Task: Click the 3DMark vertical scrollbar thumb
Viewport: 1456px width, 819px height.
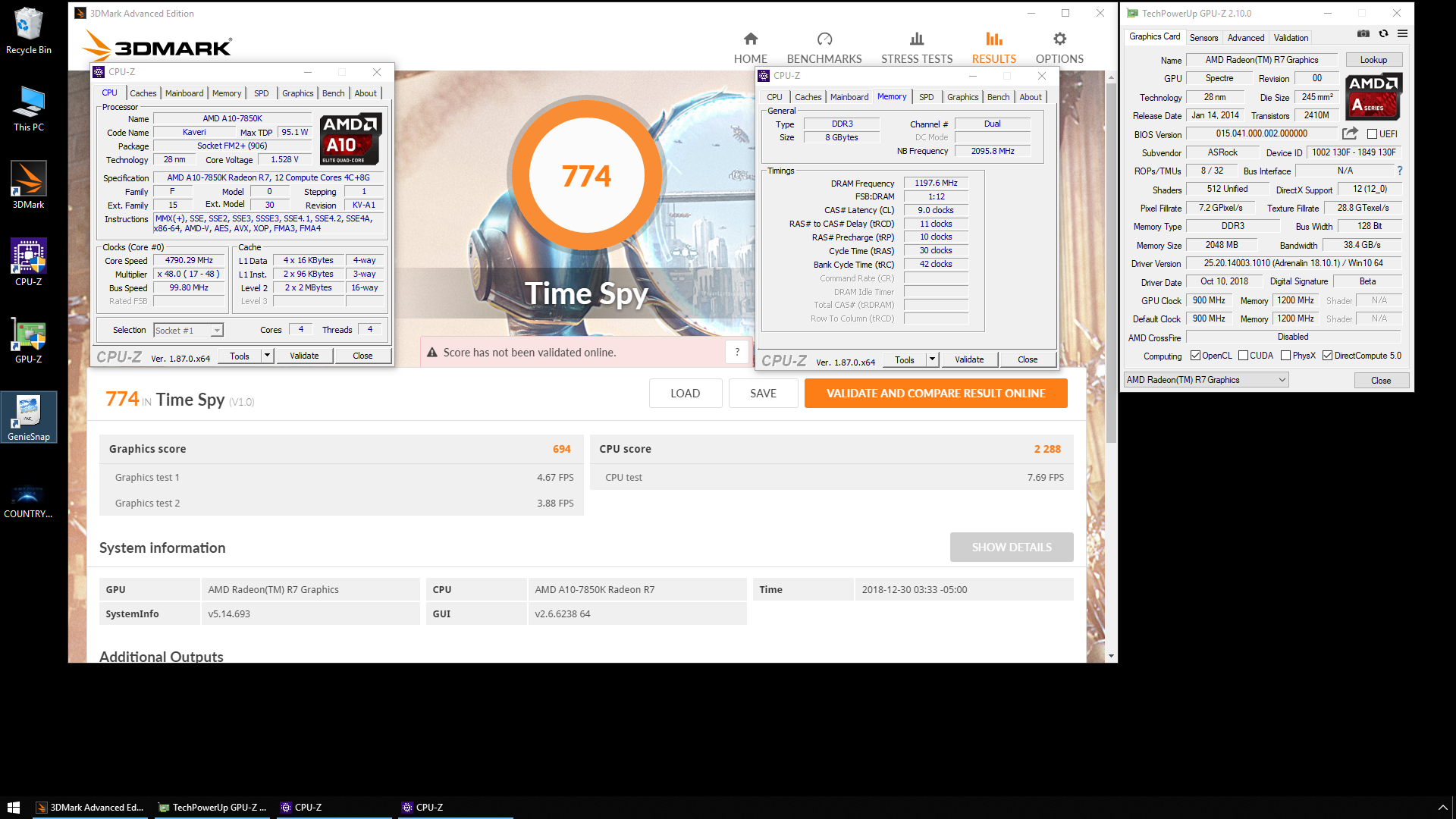Action: coord(1111,262)
